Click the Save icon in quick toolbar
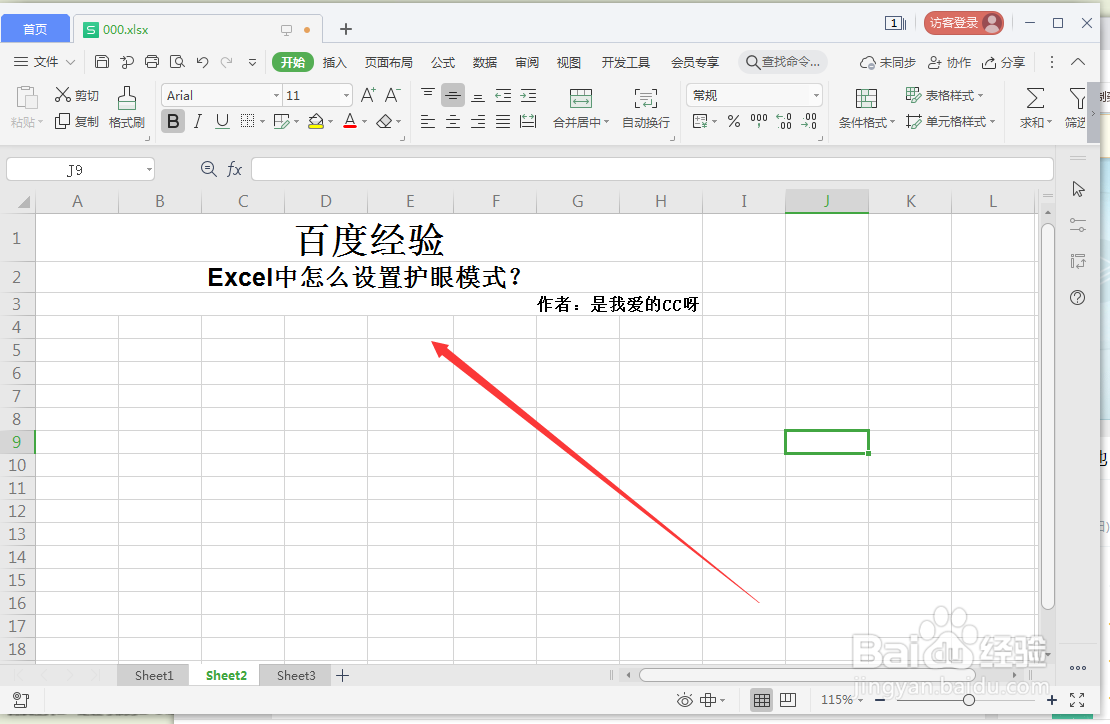The image size is (1110, 724). point(102,62)
